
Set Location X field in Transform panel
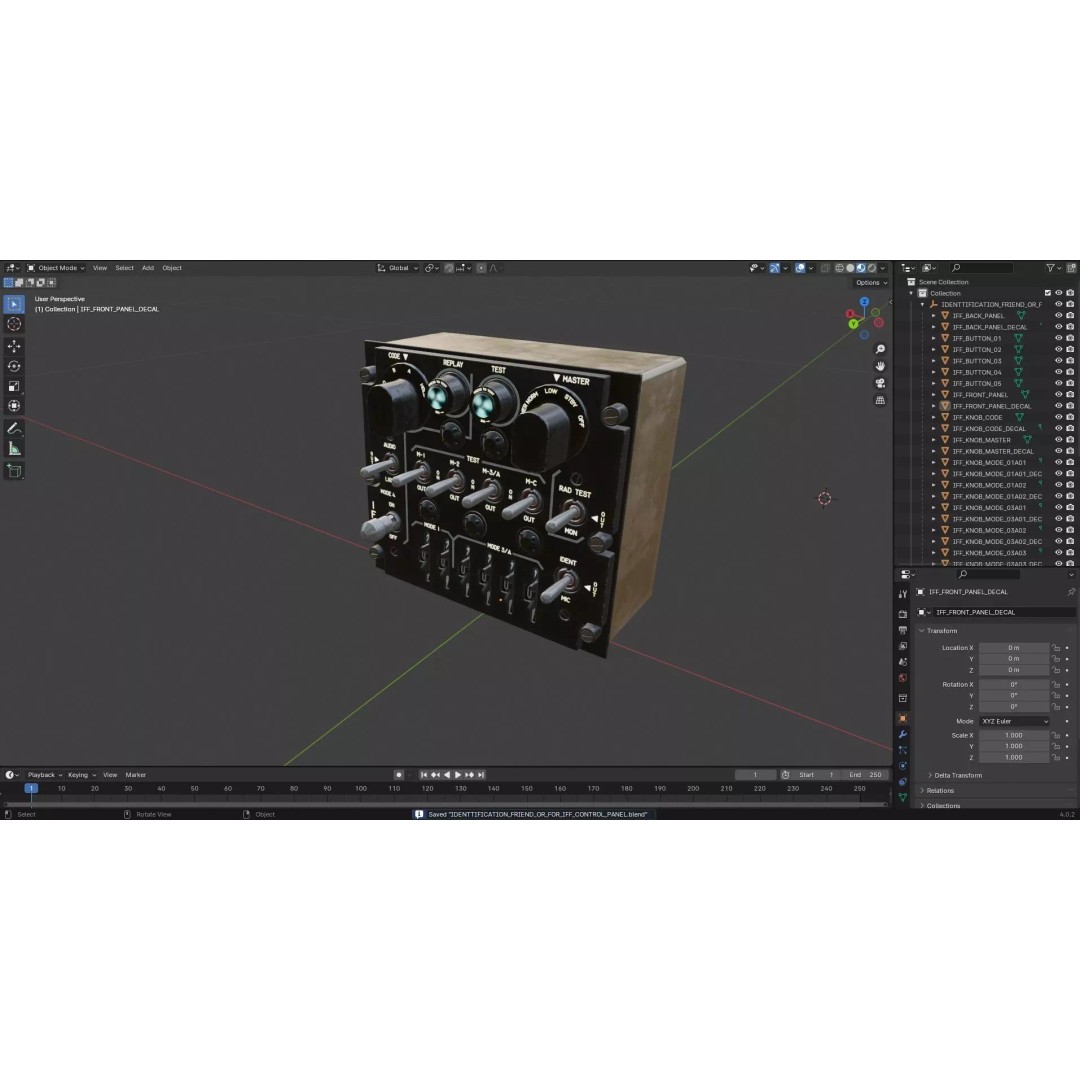point(1013,648)
